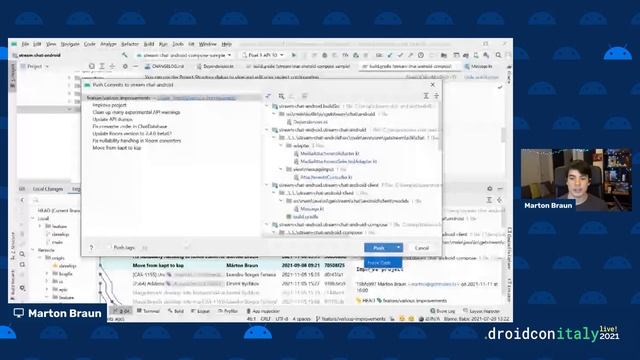Open the Navigate menu

coord(70,44)
